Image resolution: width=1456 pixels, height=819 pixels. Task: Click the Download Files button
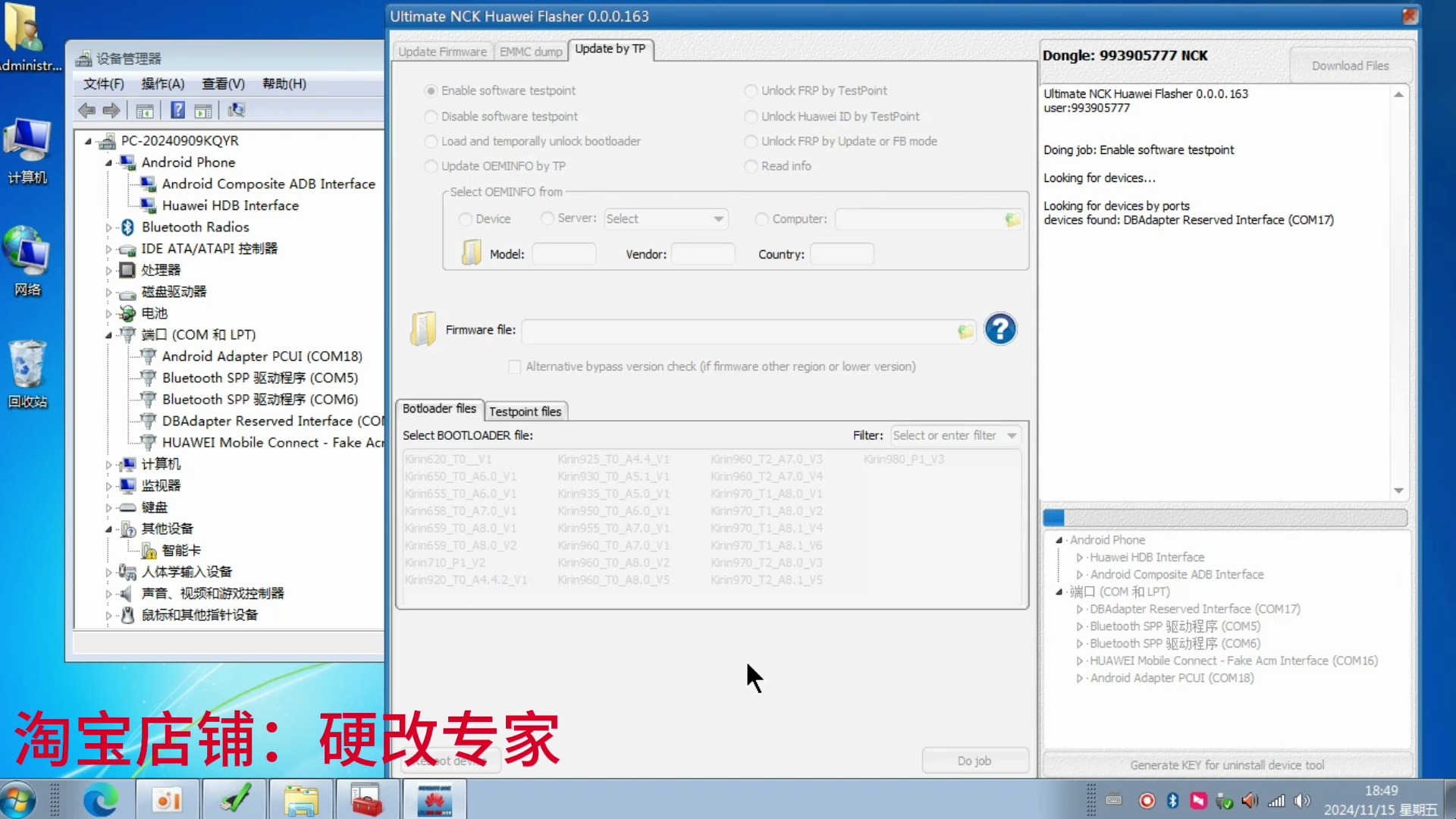(x=1351, y=66)
